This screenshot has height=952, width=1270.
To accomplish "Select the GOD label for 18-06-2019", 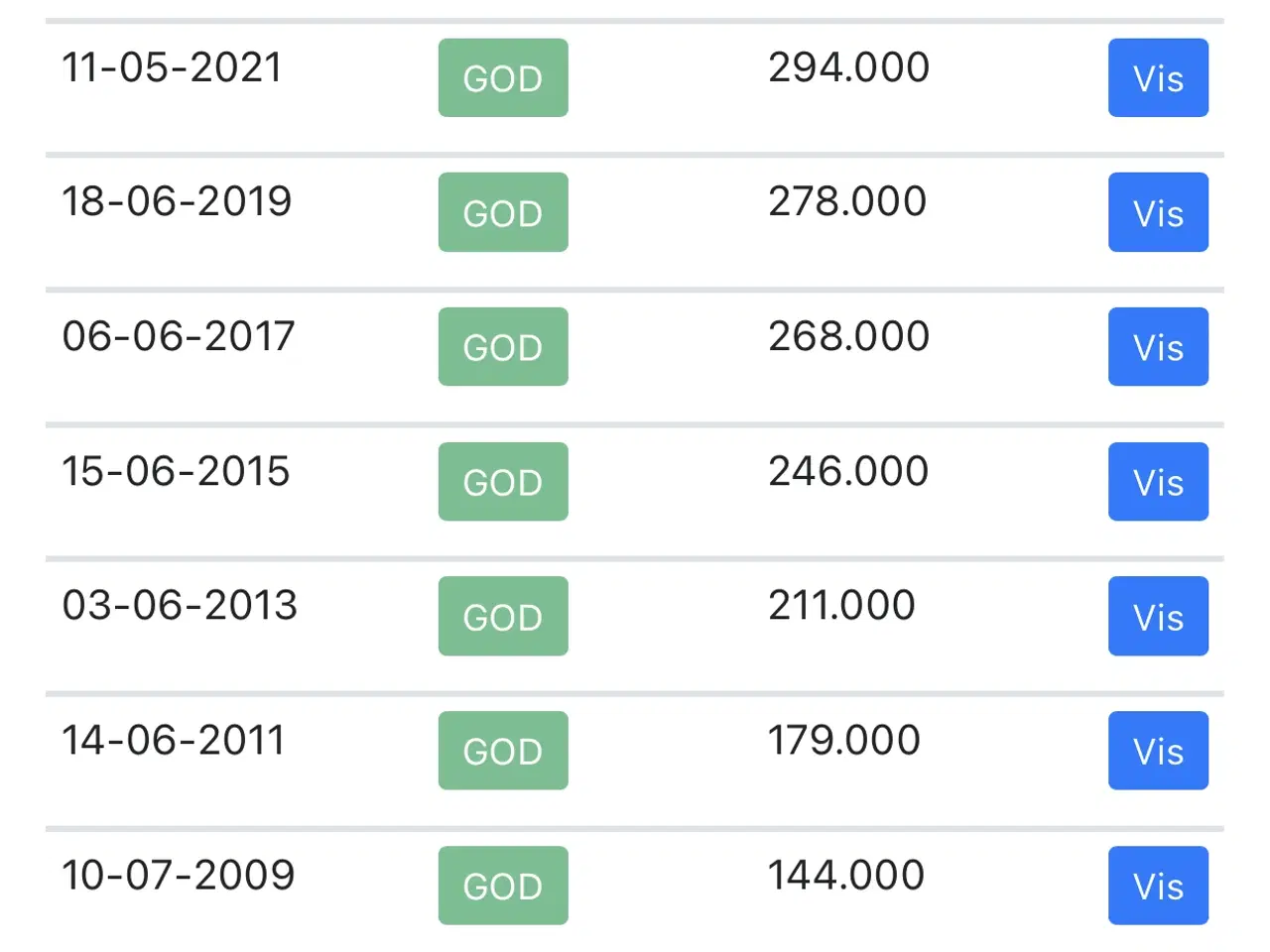I will tap(503, 212).
